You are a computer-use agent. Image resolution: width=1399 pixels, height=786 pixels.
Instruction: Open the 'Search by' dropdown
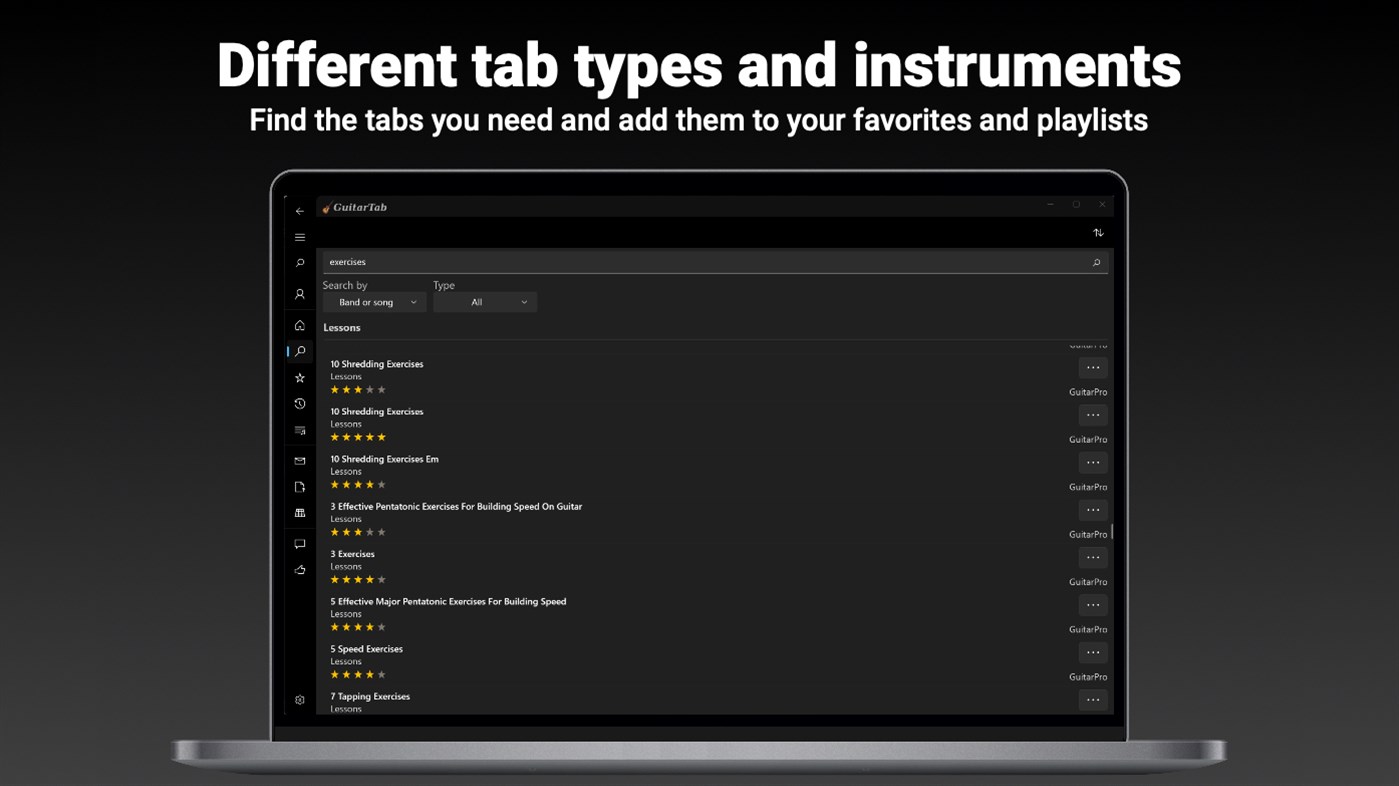click(x=374, y=301)
